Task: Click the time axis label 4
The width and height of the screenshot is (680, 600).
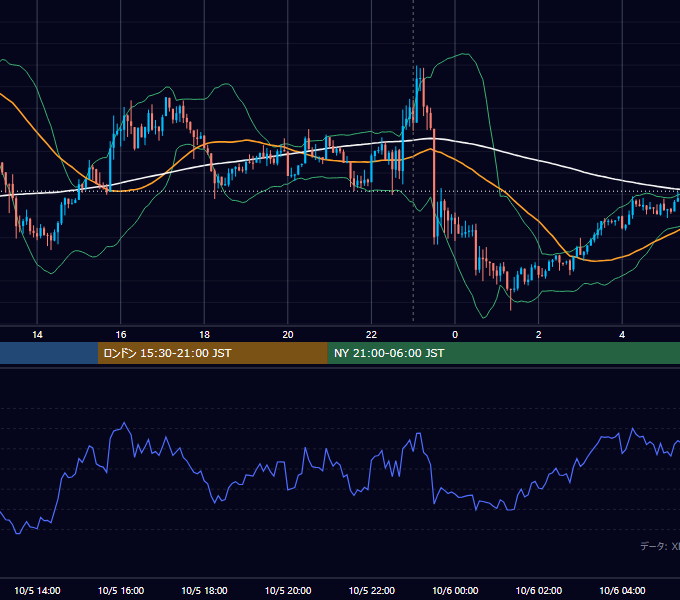Action: (622, 335)
